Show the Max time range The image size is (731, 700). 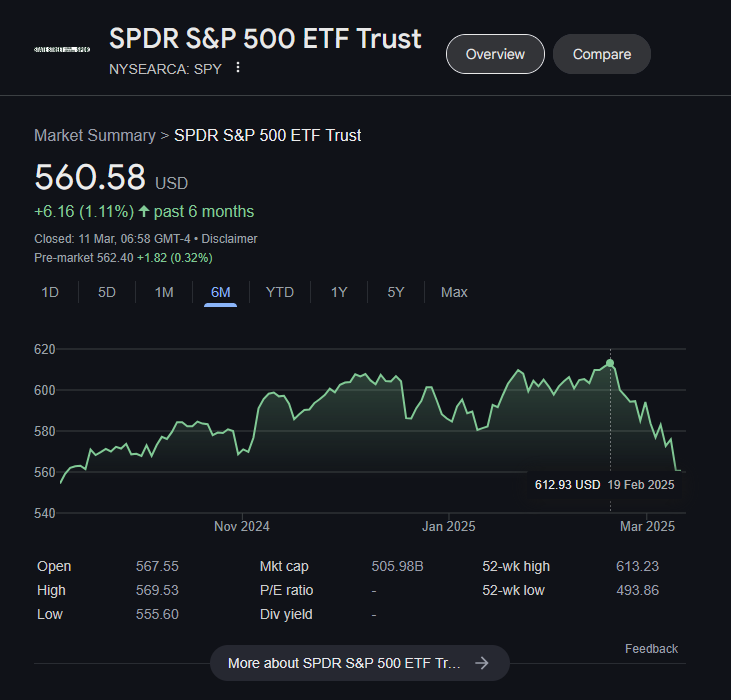pos(454,292)
